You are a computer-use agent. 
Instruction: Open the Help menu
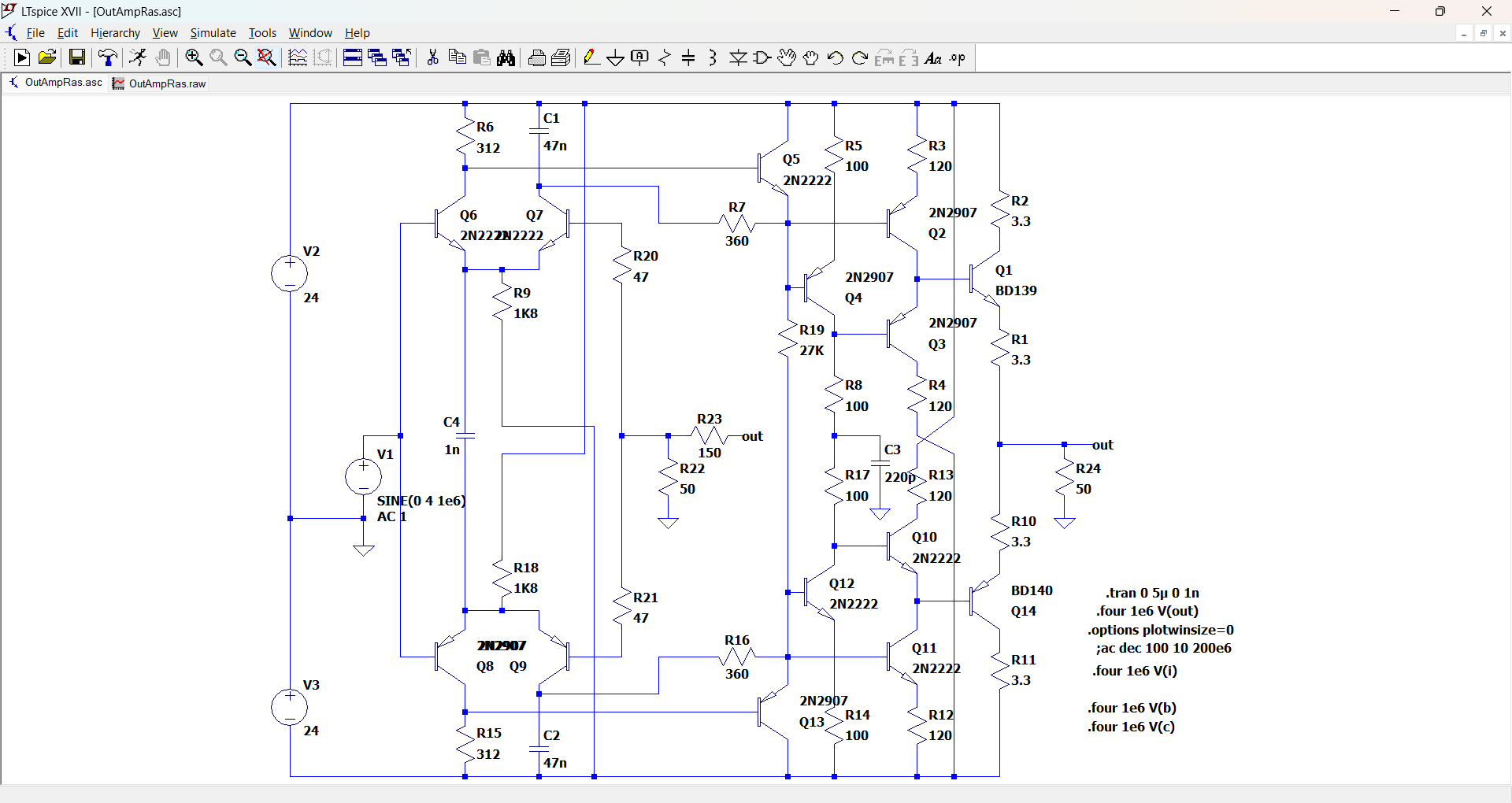click(358, 33)
